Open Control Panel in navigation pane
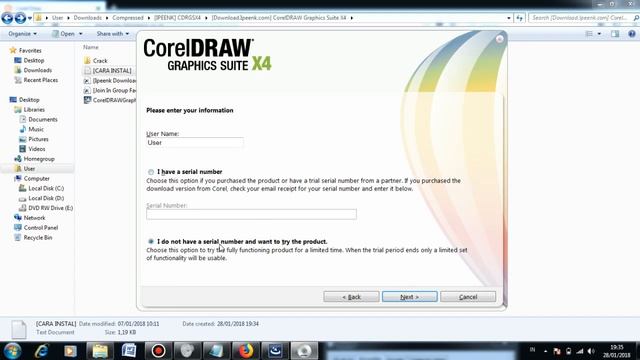This screenshot has width=640, height=360. [x=36, y=227]
